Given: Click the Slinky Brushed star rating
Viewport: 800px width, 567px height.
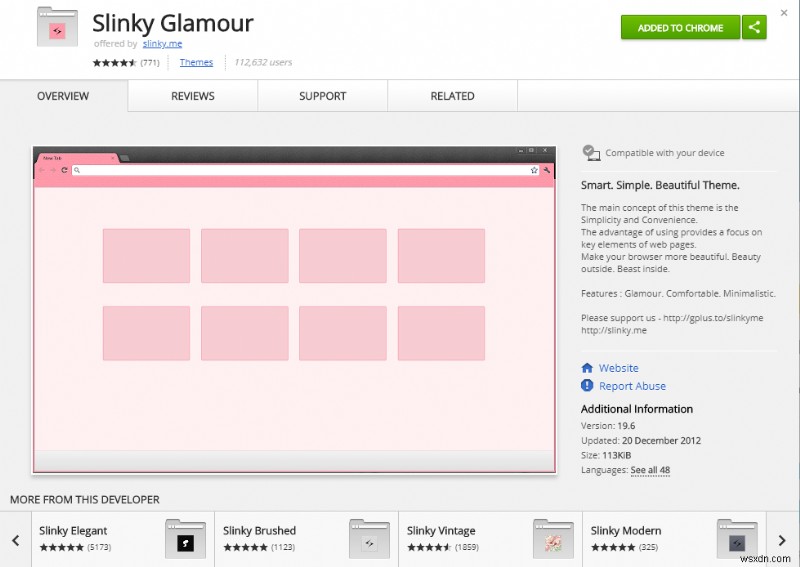Looking at the screenshot, I should [245, 547].
